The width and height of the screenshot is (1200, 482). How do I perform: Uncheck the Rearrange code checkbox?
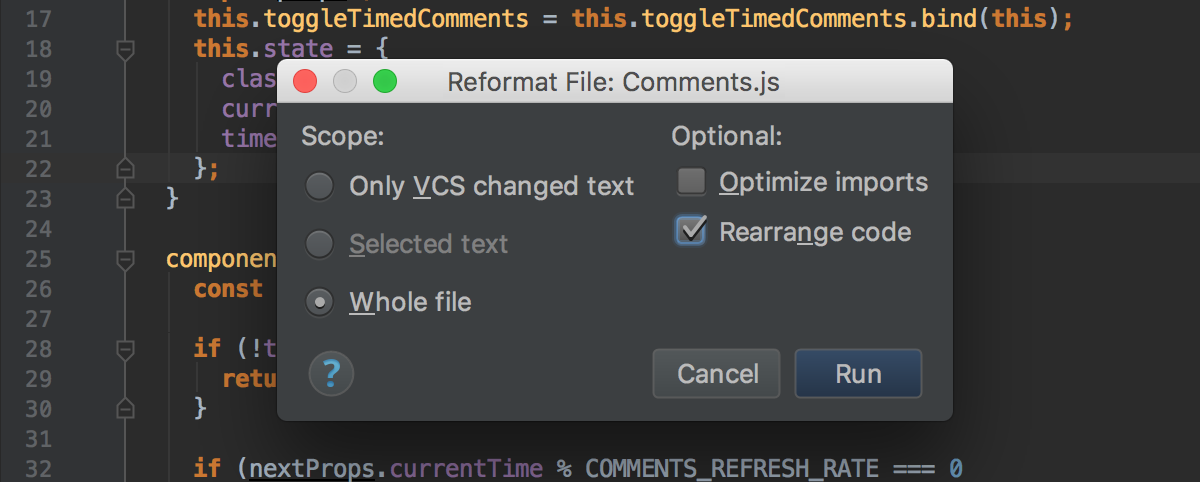click(692, 231)
